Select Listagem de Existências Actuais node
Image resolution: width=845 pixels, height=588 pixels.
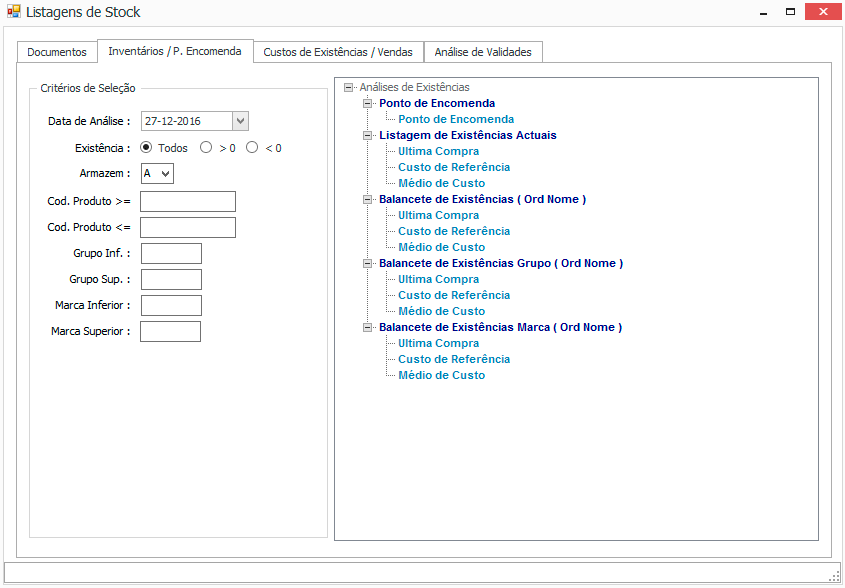click(x=468, y=135)
